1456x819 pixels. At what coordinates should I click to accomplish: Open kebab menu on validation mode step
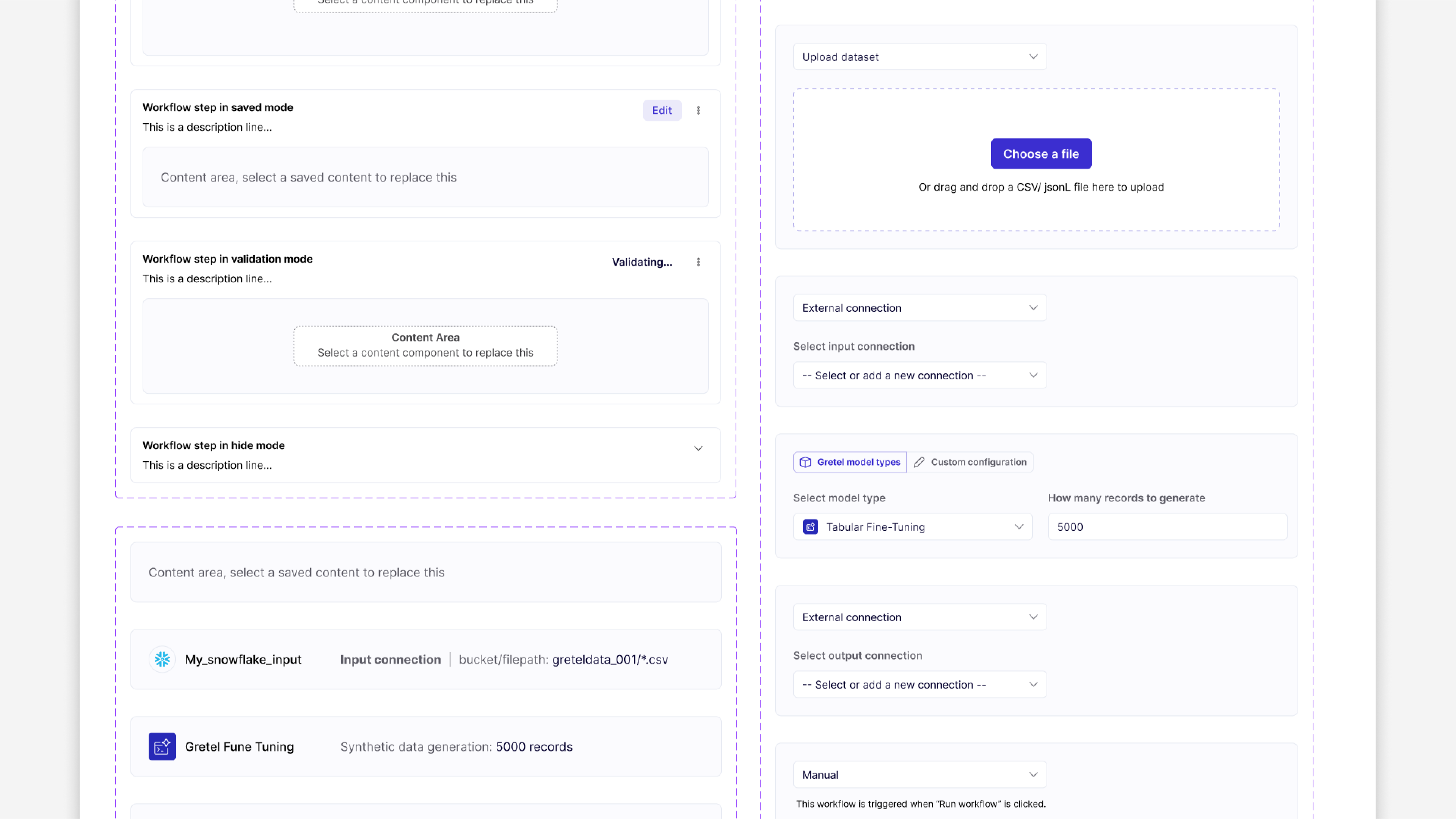click(x=698, y=262)
